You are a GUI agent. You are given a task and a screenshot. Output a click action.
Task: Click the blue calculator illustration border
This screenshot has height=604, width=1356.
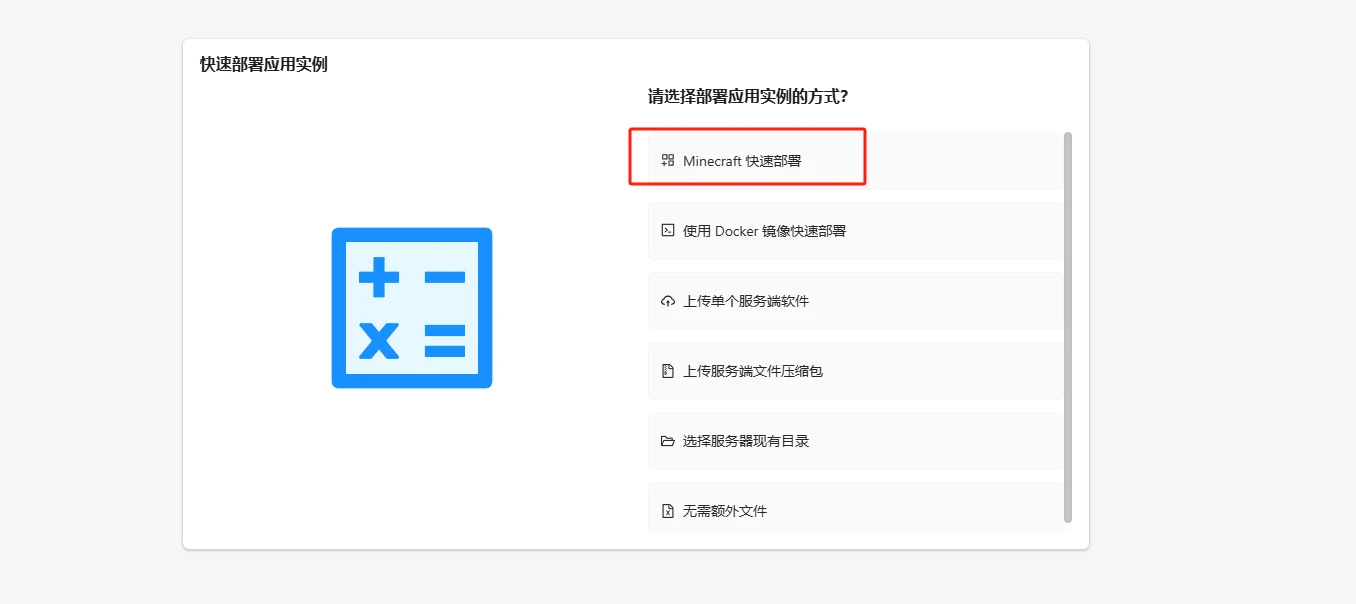click(338, 308)
